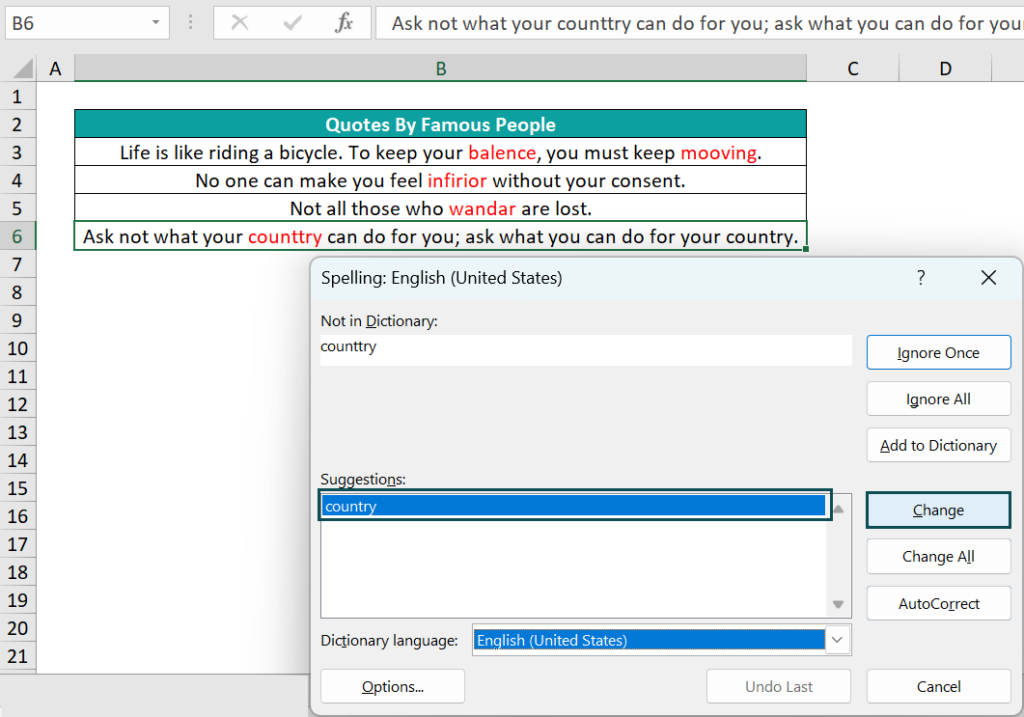The height and width of the screenshot is (717, 1024).
Task: Click the Insert Function fx icon
Action: pyautogui.click(x=344, y=22)
